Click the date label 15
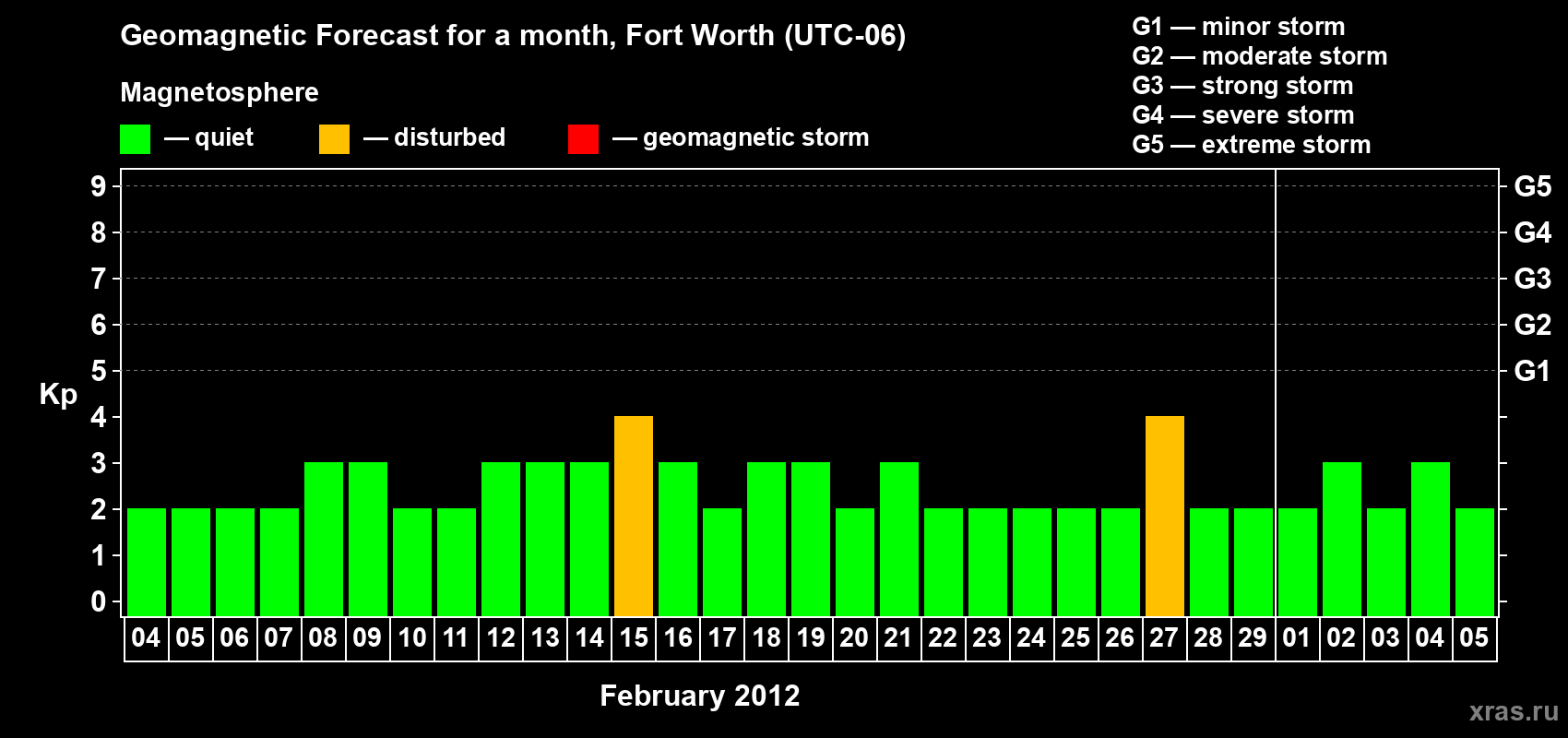The image size is (1568, 738). click(x=634, y=637)
